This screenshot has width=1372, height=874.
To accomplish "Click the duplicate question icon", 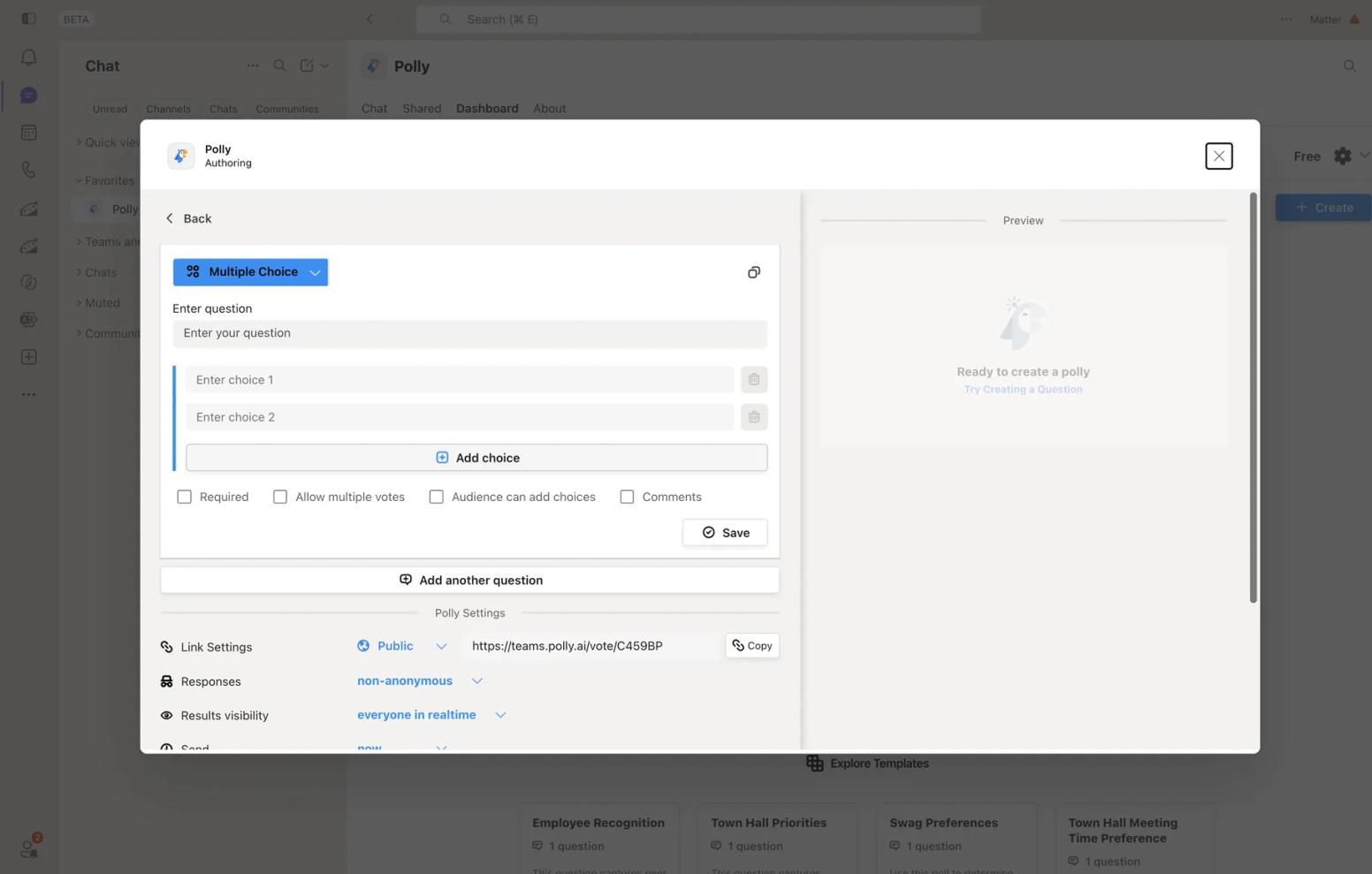I will coord(753,272).
